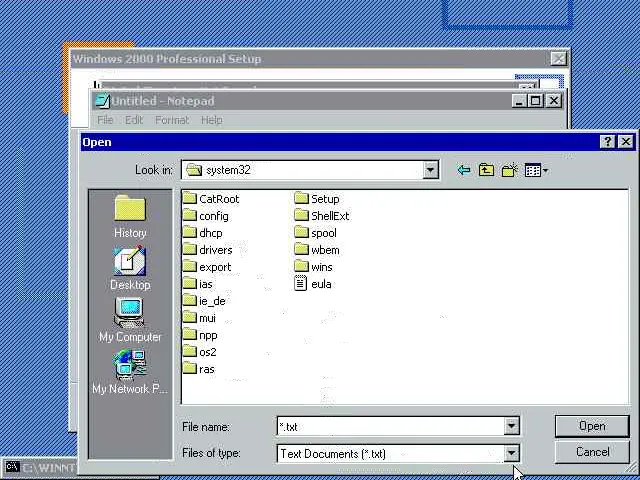Viewport: 640px width, 480px height.
Task: Open My Computer in places bar
Action: (130, 320)
